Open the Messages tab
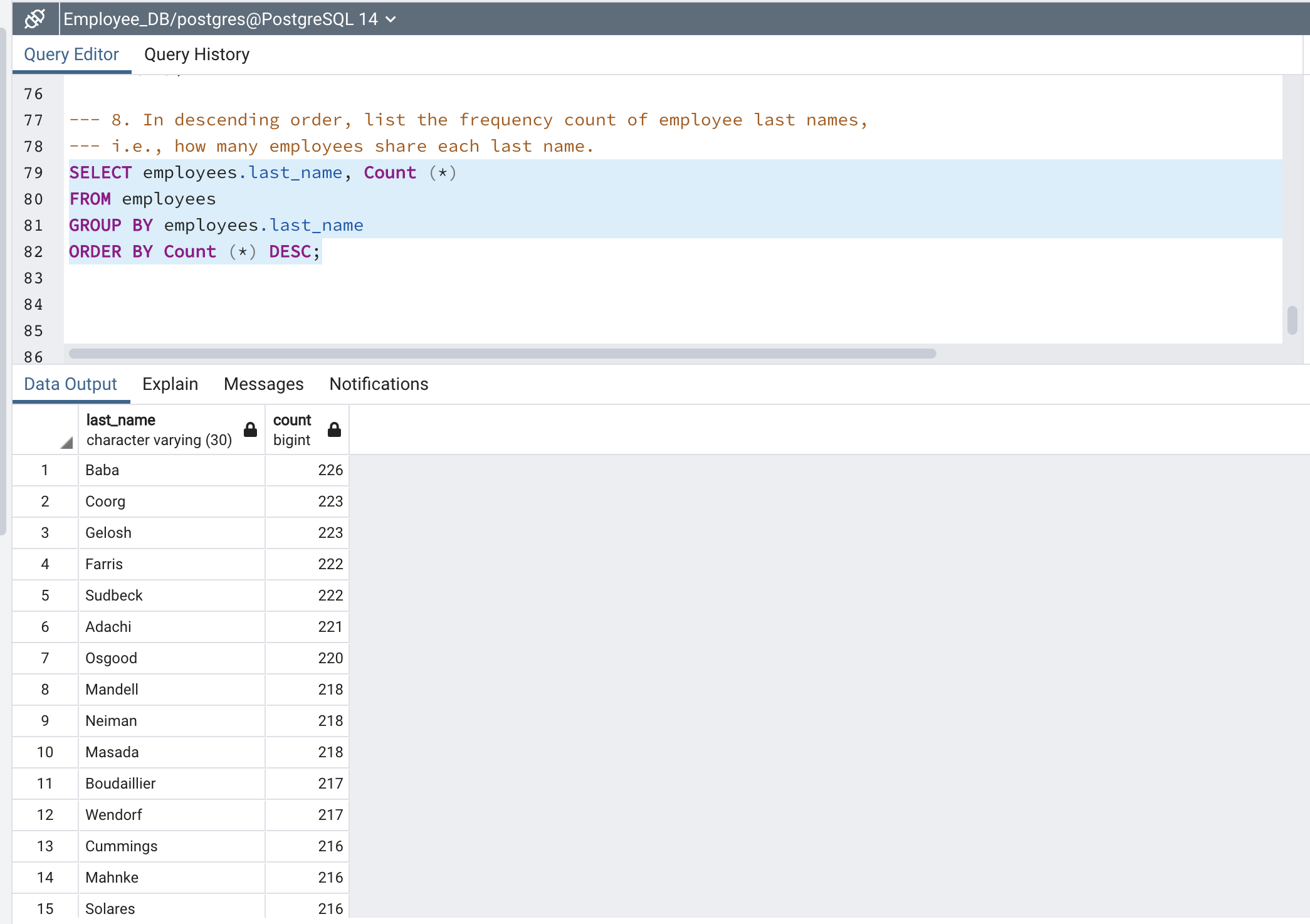Image resolution: width=1310 pixels, height=924 pixels. (263, 384)
